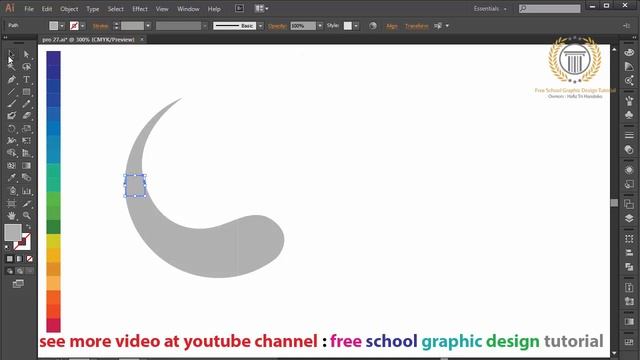Select the Column Graph tool
Screen dimensions: 640x360
coord(27,191)
